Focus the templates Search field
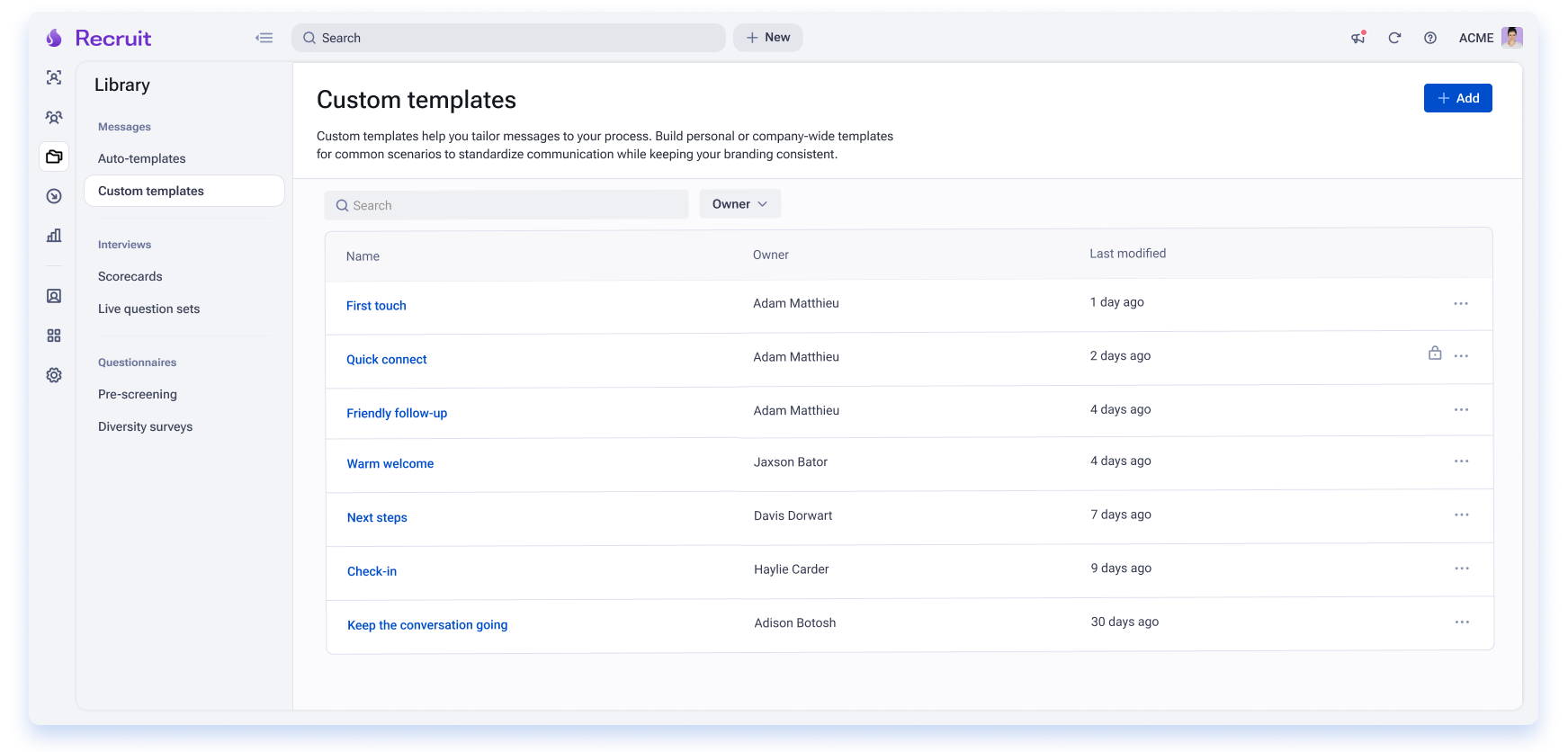 (x=506, y=205)
